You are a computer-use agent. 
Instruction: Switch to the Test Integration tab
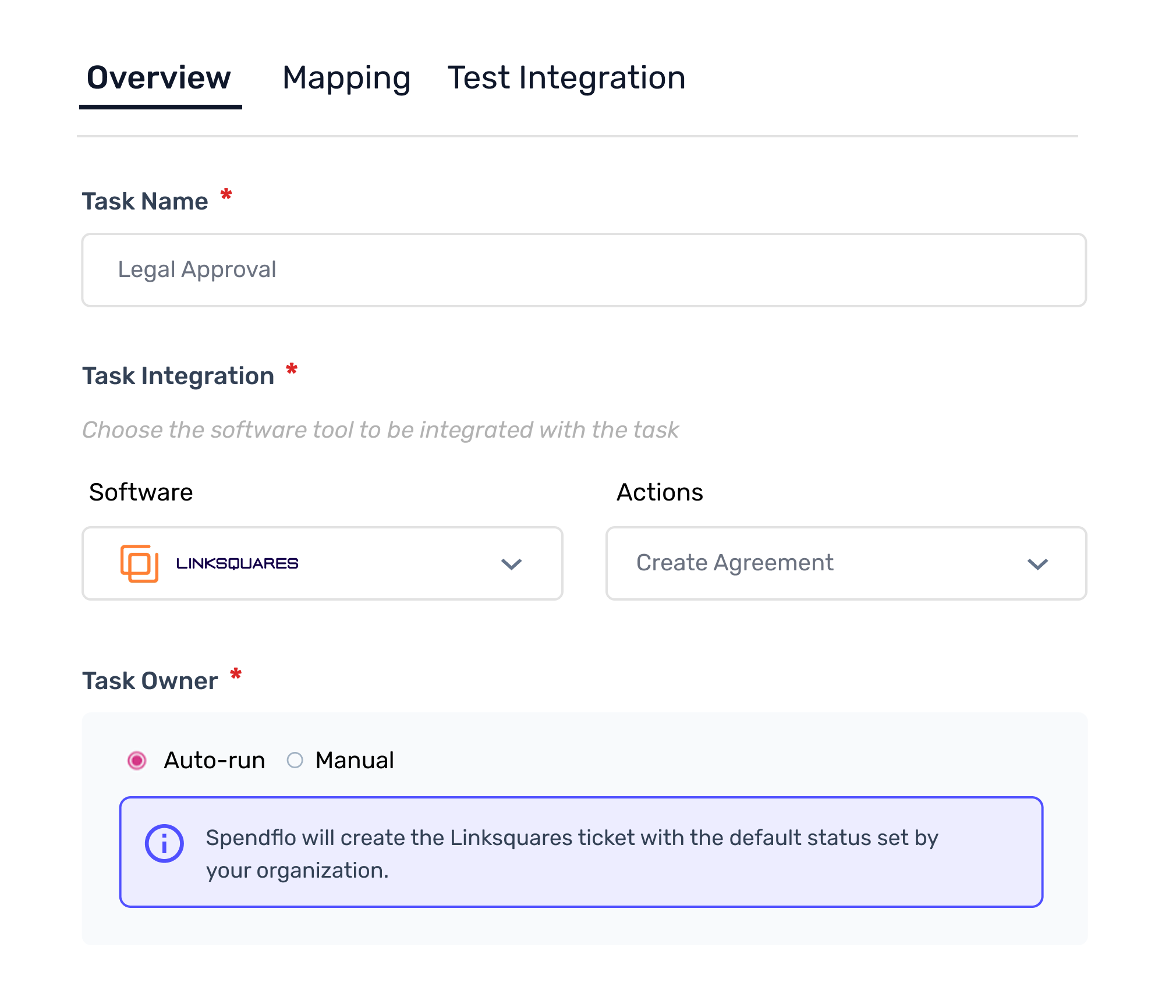coord(566,78)
